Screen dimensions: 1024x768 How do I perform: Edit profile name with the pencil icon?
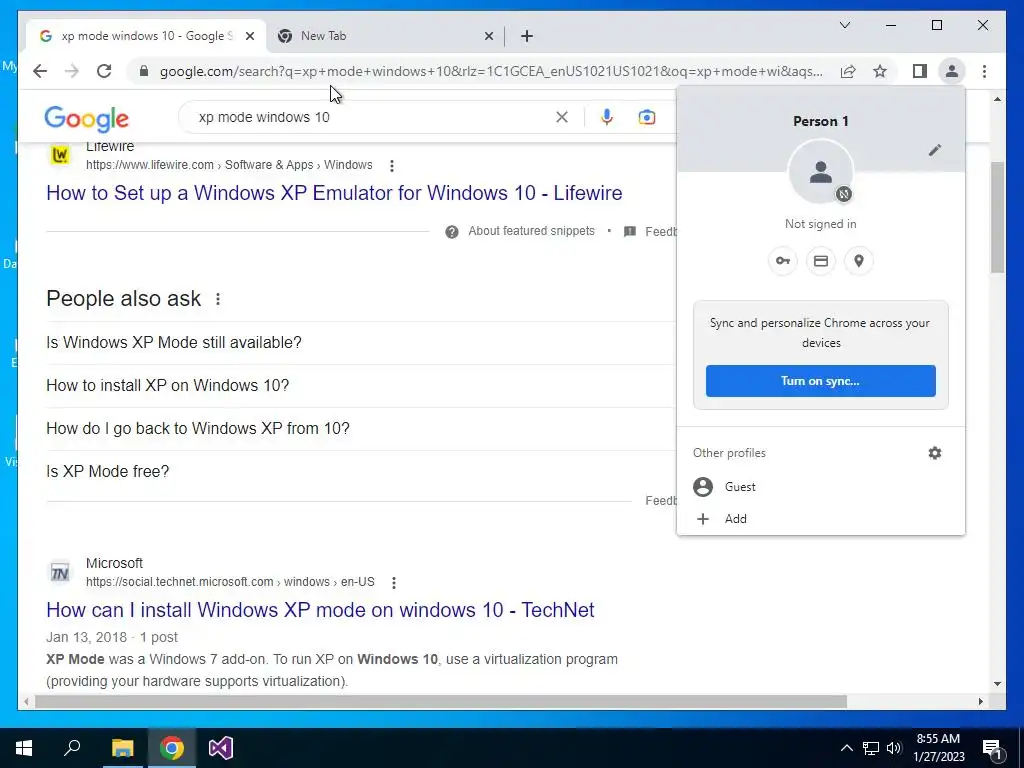tap(935, 150)
